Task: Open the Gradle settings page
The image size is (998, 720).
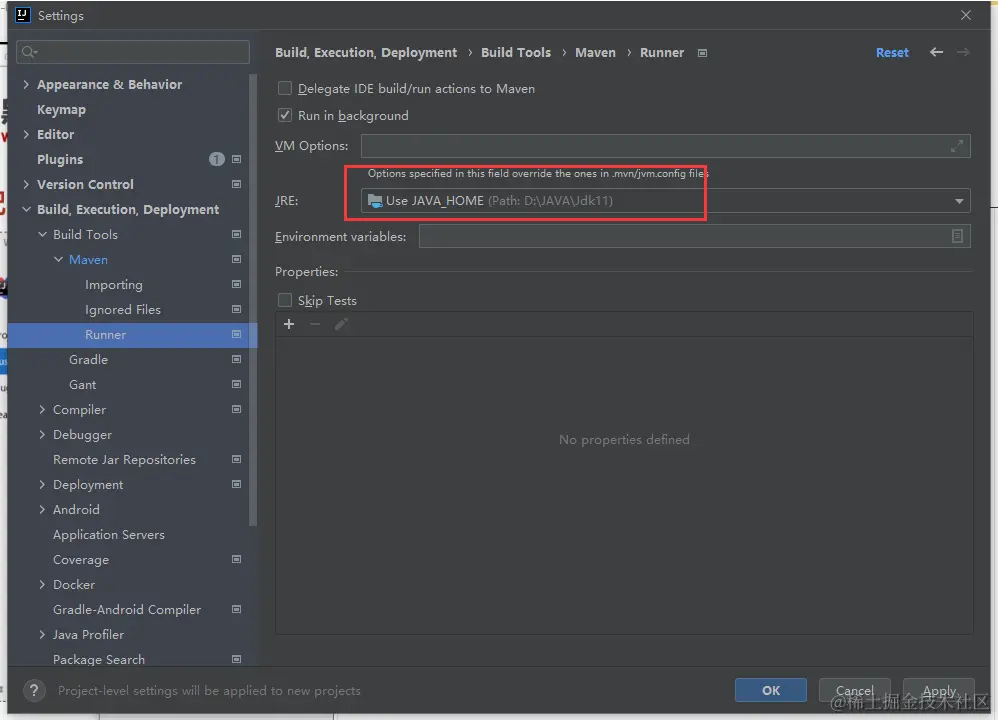Action: [x=88, y=359]
